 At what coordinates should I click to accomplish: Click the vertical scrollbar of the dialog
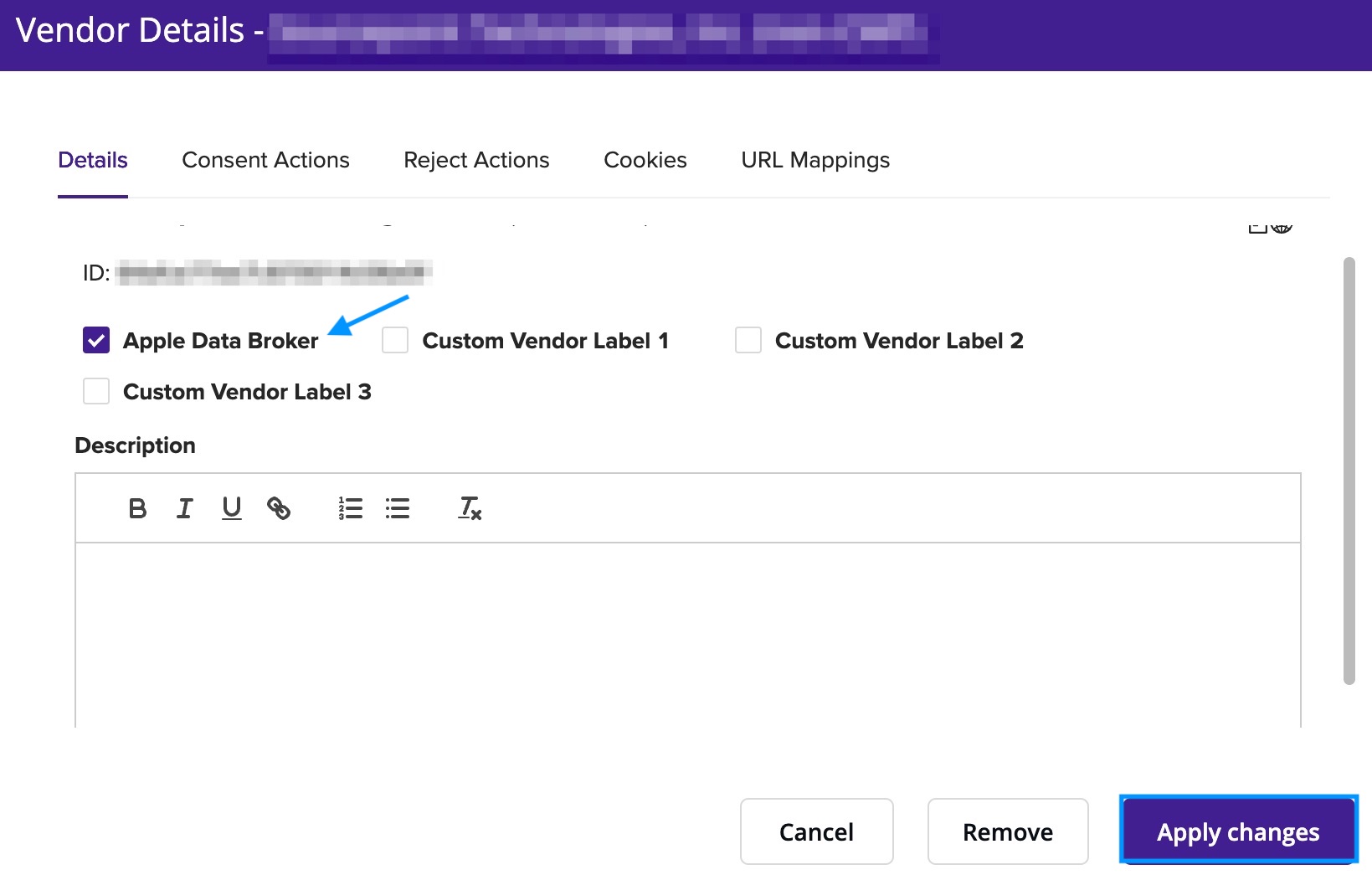pos(1349,471)
